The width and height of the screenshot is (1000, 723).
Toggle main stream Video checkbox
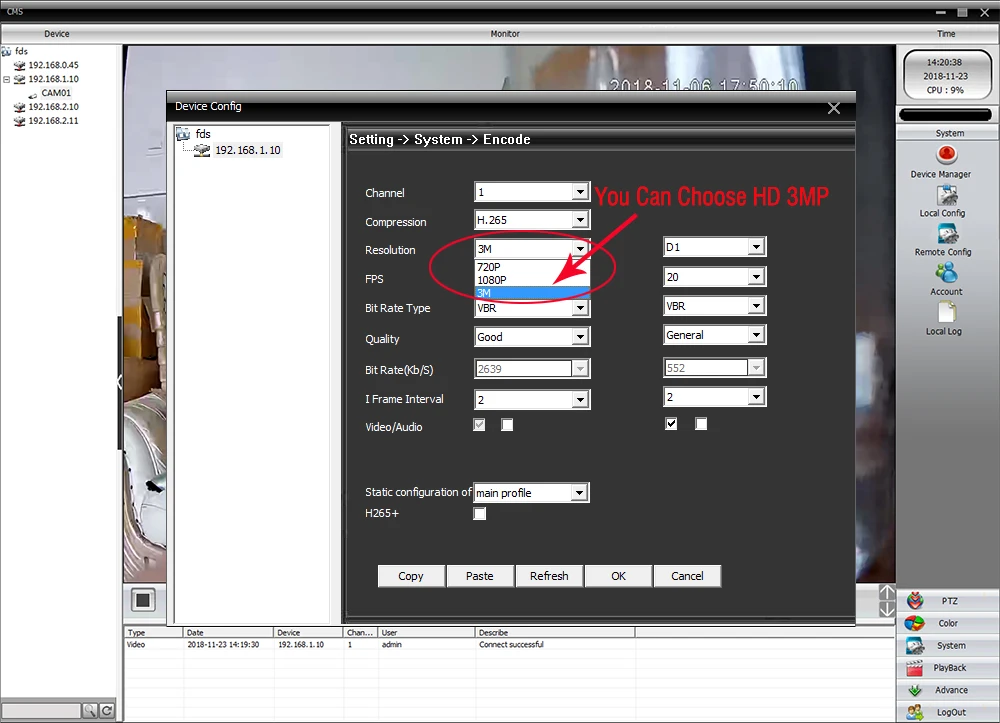[x=479, y=425]
